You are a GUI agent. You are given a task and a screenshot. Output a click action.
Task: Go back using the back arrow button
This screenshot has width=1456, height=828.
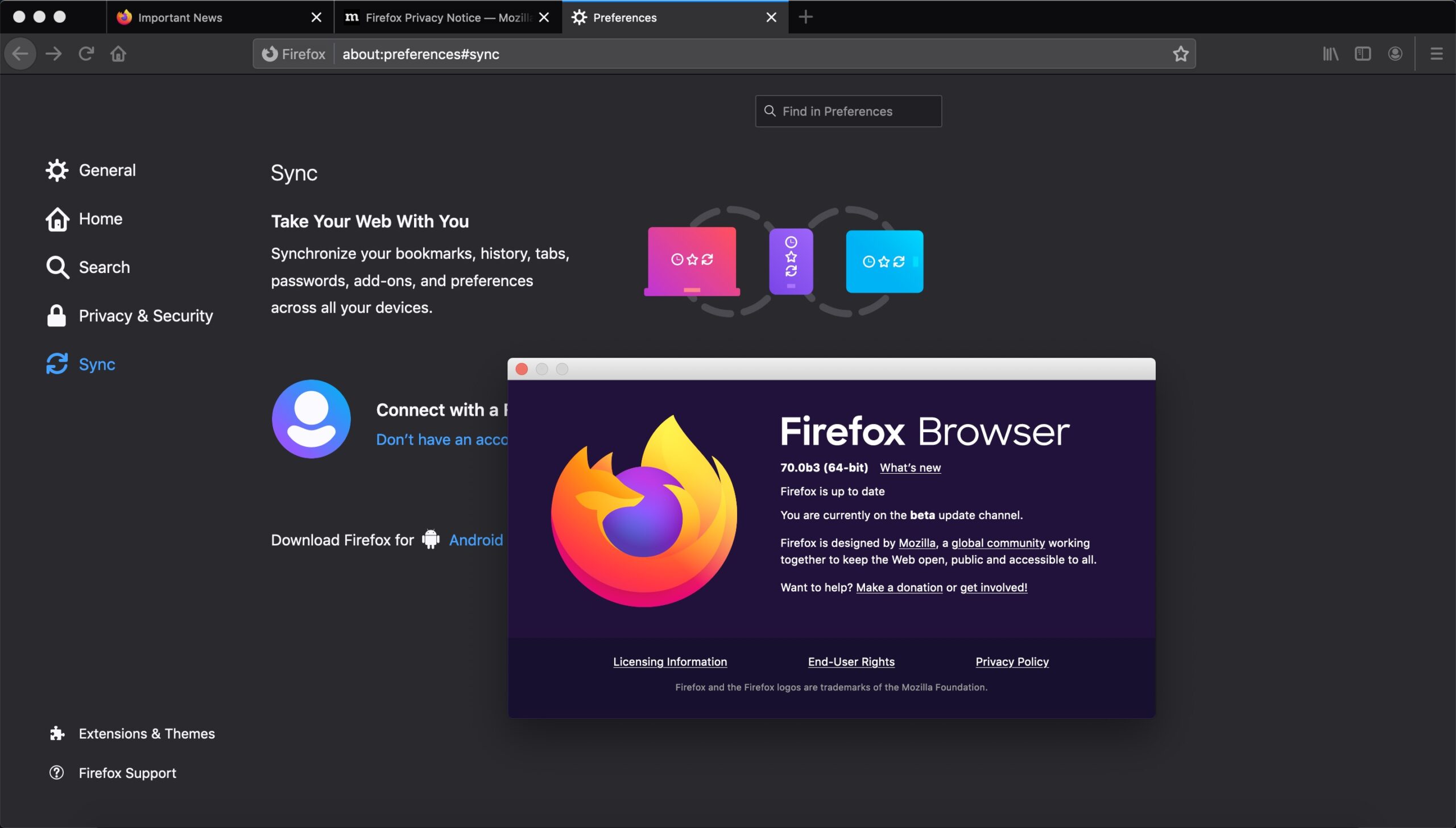20,54
